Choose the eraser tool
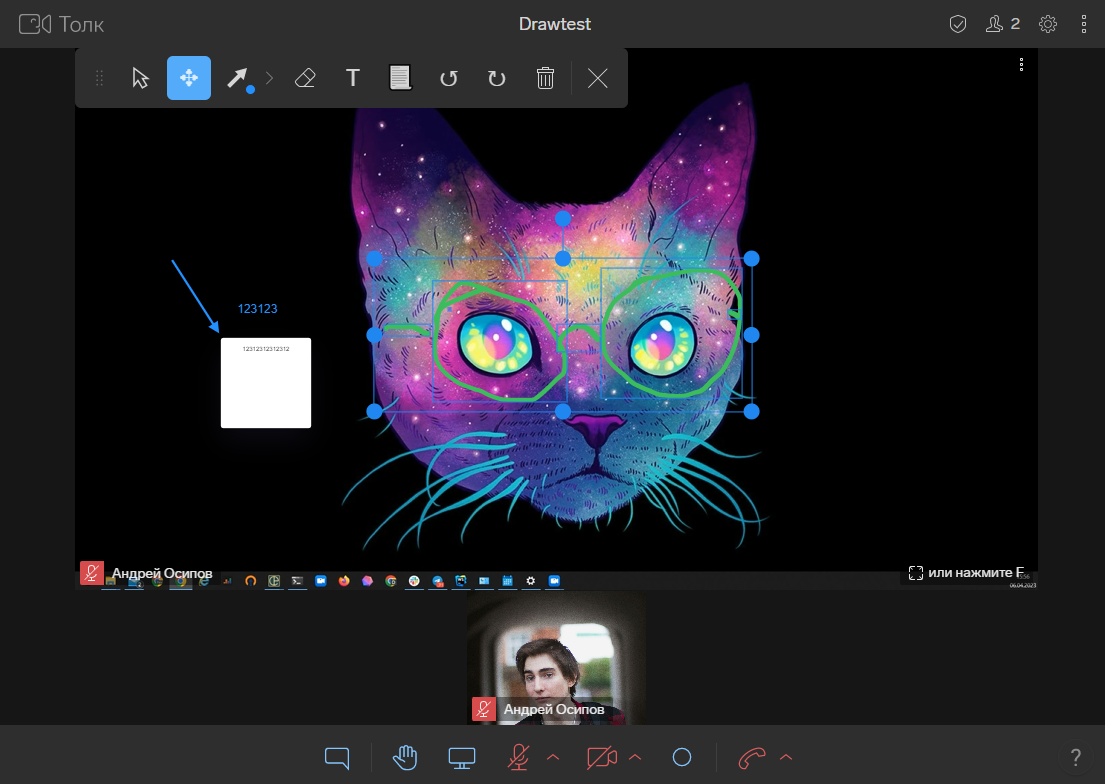This screenshot has height=784, width=1105. click(x=305, y=78)
